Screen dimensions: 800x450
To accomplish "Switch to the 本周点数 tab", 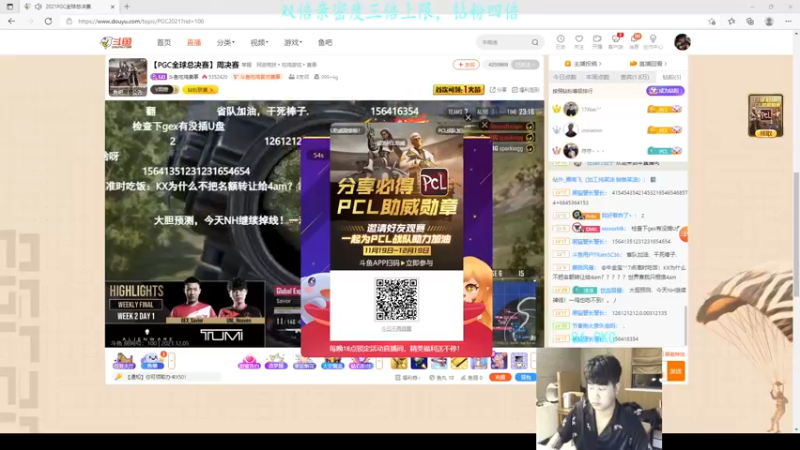I will pyautogui.click(x=597, y=77).
